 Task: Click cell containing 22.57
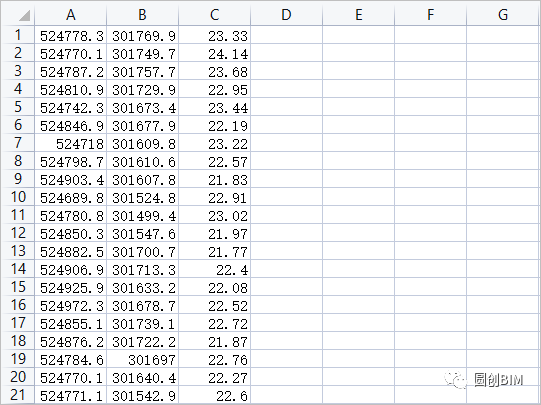[x=215, y=161]
